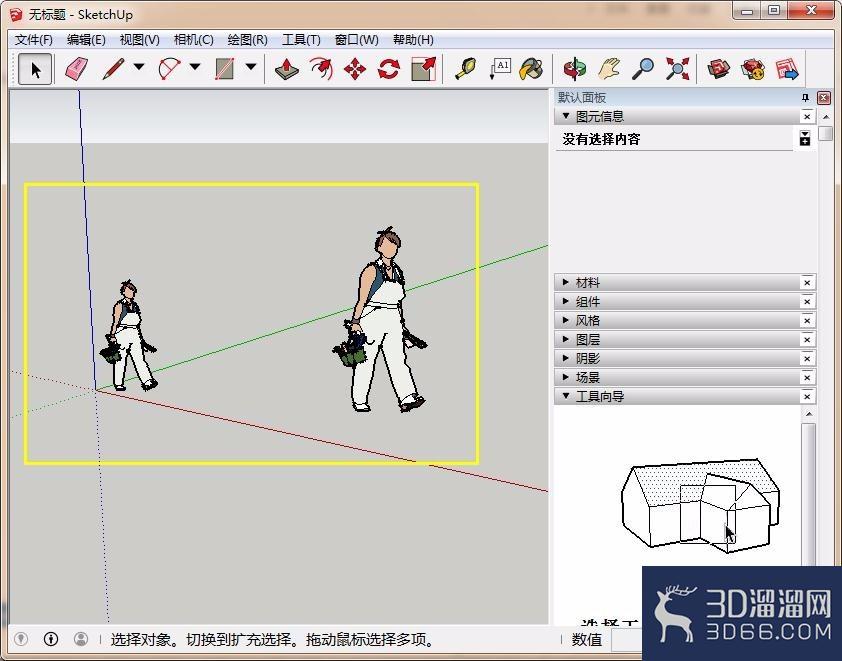Image resolution: width=842 pixels, height=661 pixels.
Task: Click the sign-in user status icon
Action: 81,638
